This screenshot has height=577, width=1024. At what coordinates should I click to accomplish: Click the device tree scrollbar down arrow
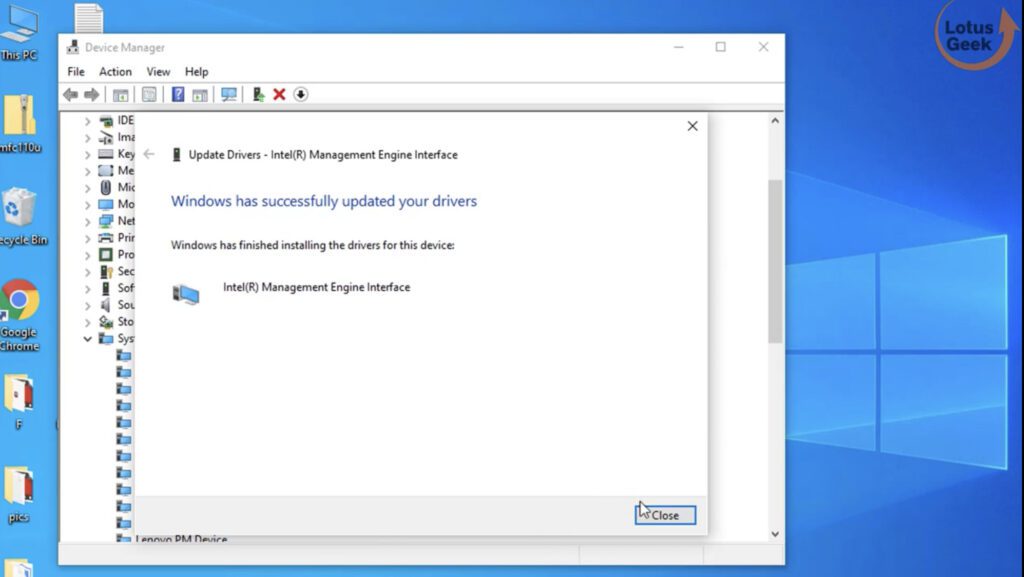pyautogui.click(x=775, y=534)
